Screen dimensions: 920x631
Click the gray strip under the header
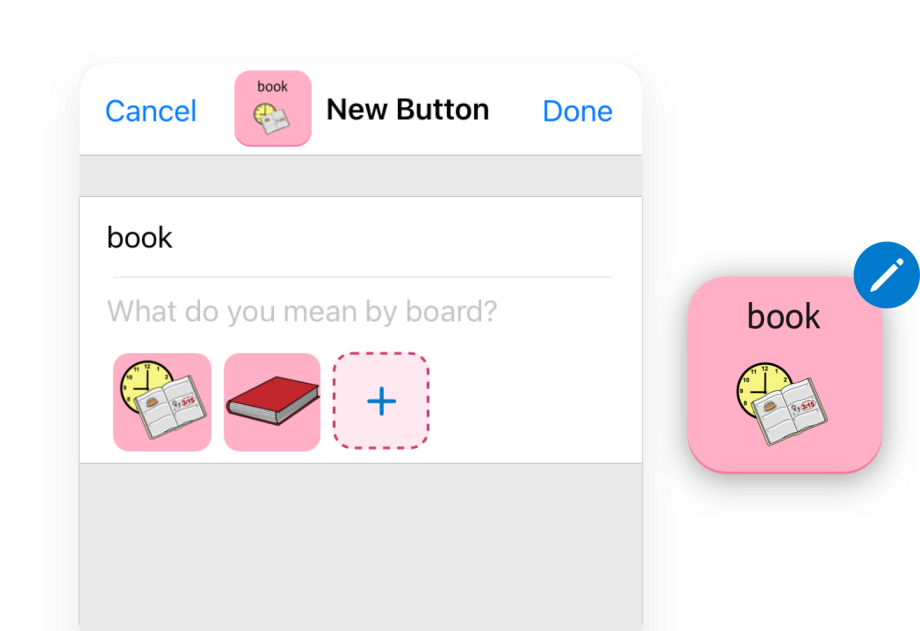pos(361,176)
